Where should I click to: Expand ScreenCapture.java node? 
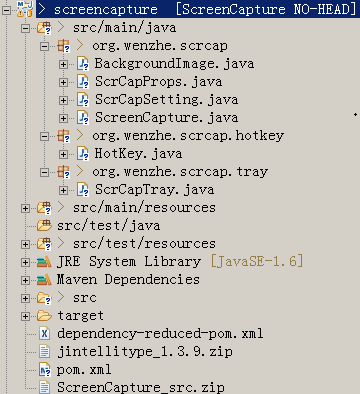coord(63,118)
